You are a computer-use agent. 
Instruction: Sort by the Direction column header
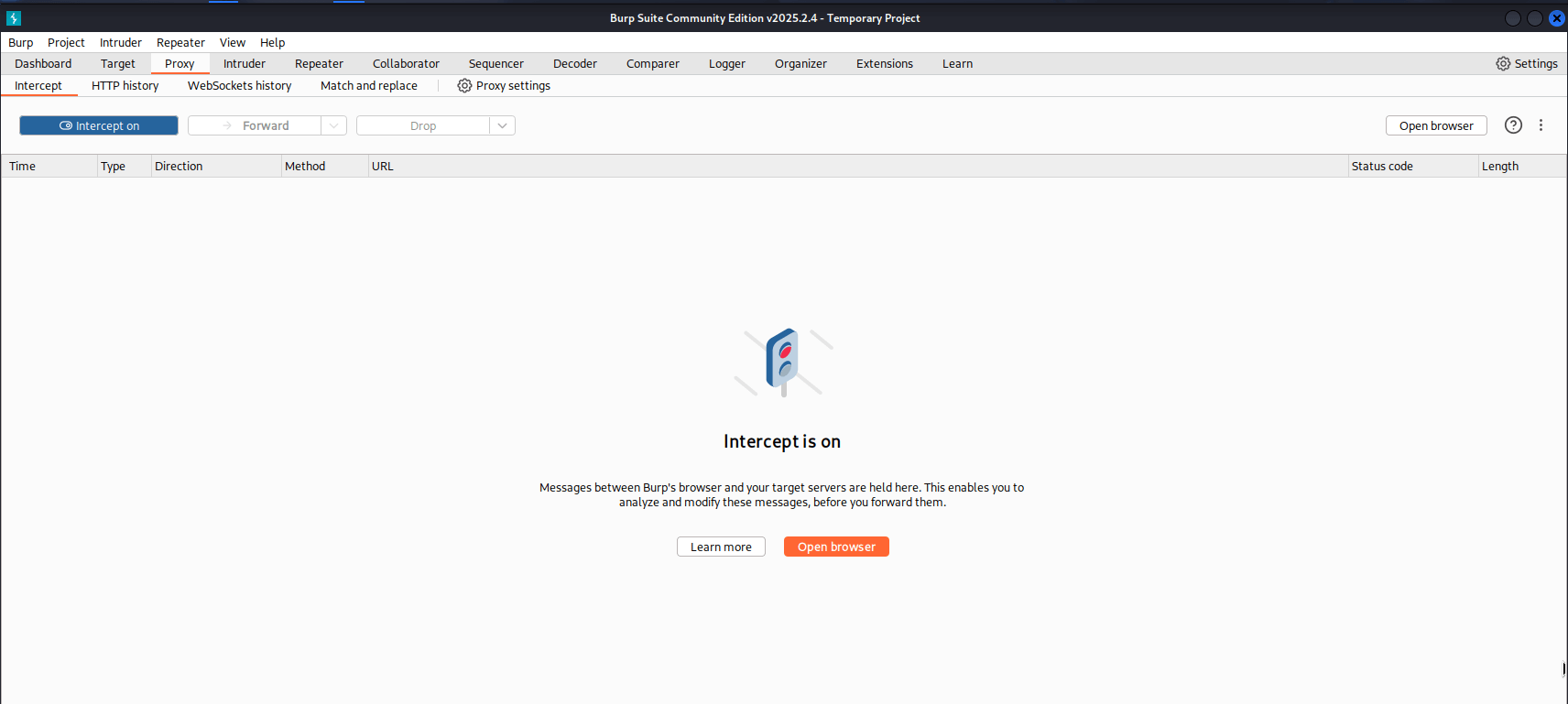[x=216, y=167]
